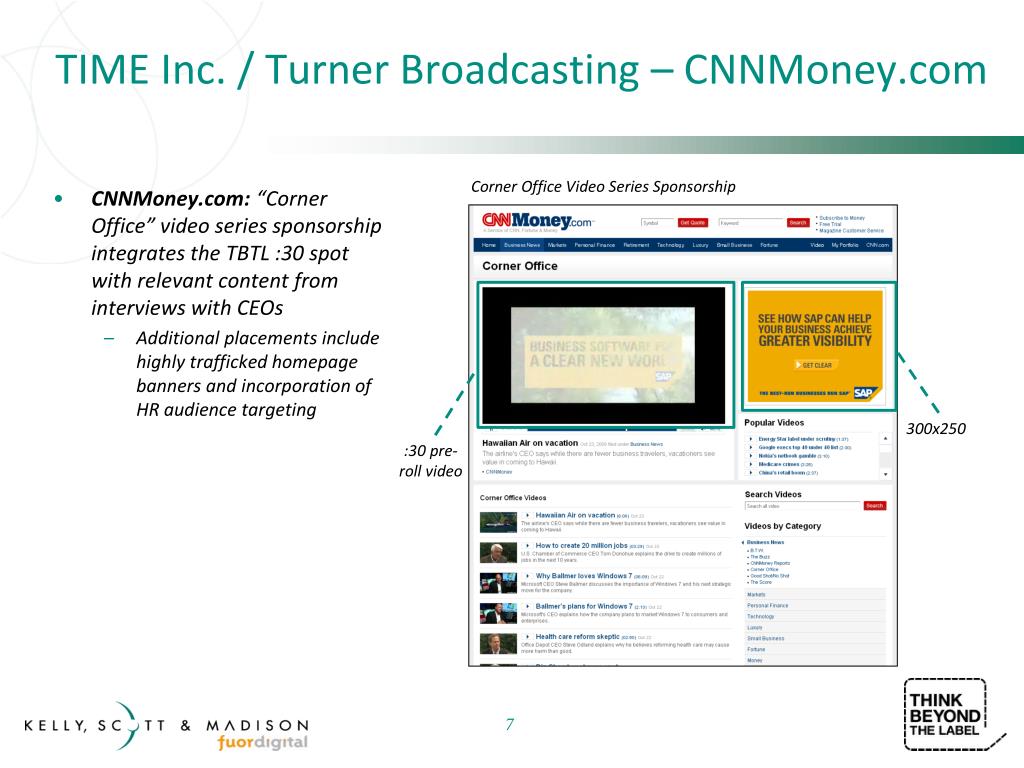
Task: Open the Subscribe to Money link
Action: (842, 217)
